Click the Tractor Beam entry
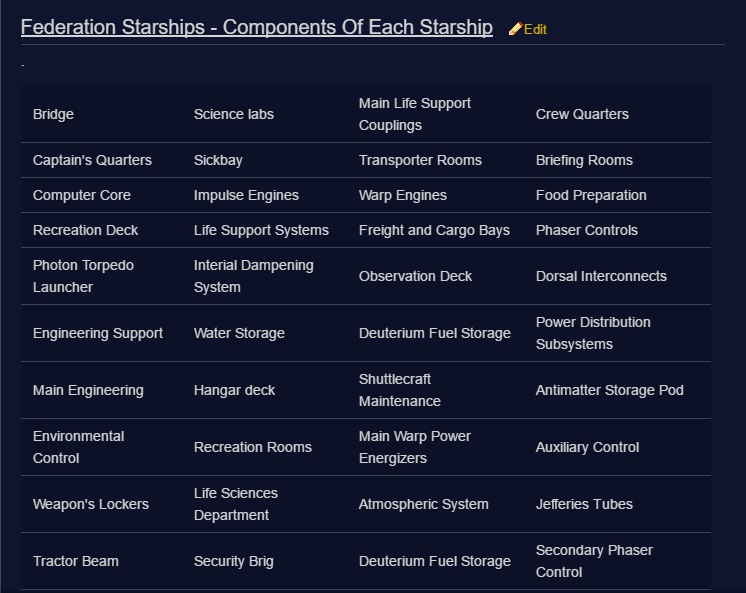The height and width of the screenshot is (593, 746). coord(76,561)
